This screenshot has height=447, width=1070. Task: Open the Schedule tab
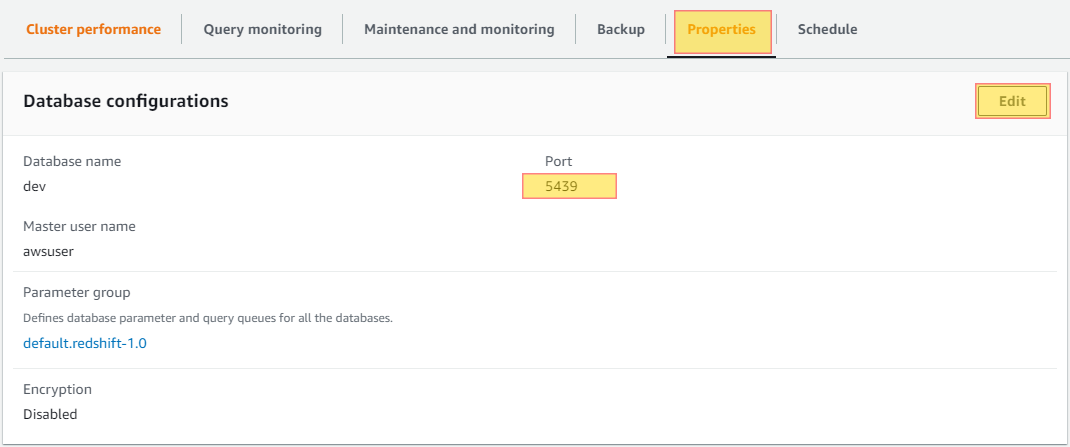[x=828, y=29]
